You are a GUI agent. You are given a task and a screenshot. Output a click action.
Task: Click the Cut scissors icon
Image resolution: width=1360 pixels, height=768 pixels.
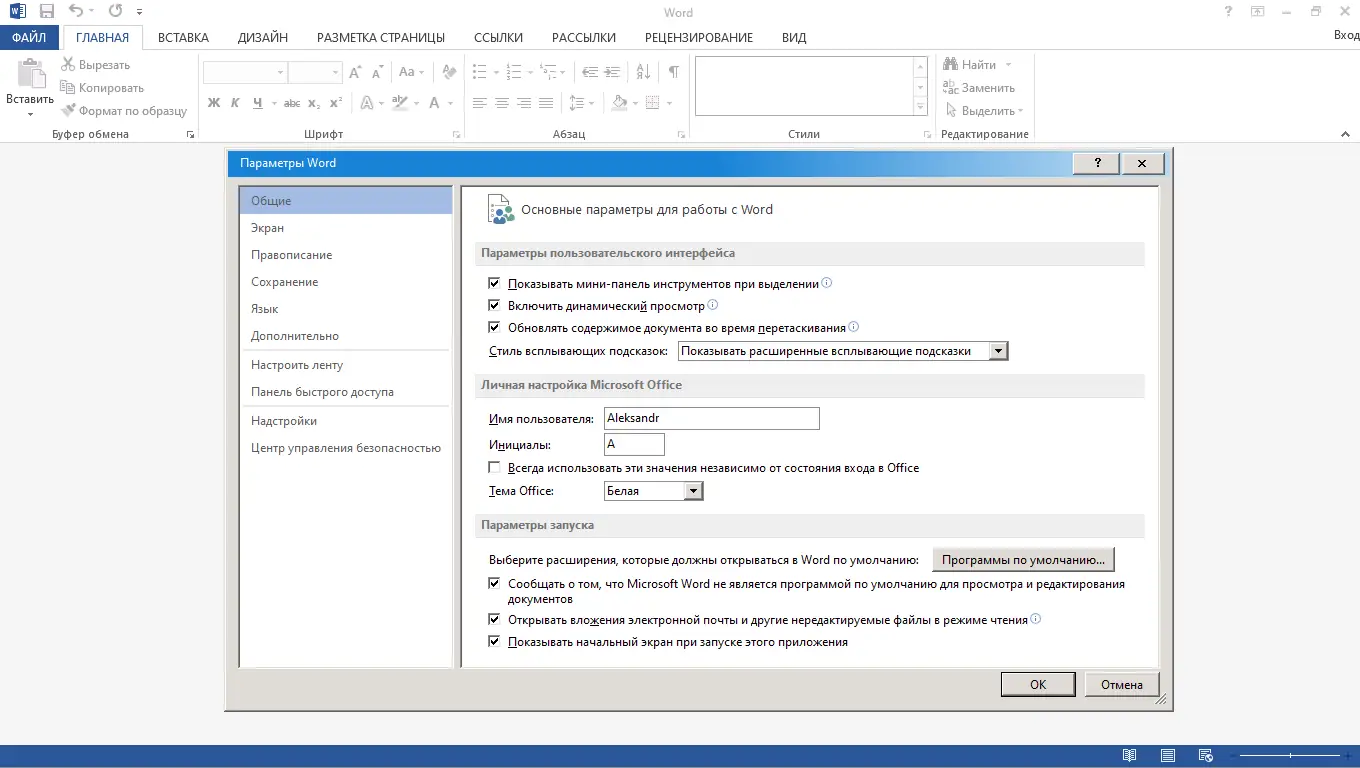tap(68, 65)
